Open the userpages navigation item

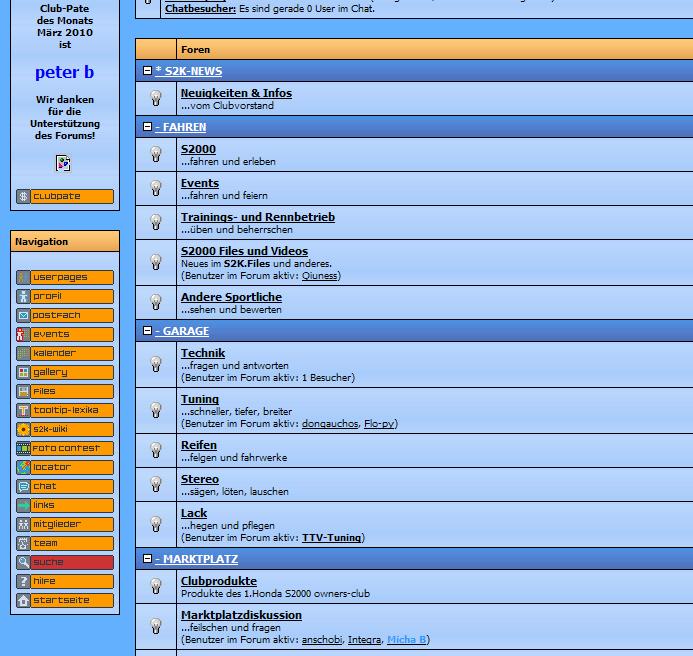tap(65, 277)
